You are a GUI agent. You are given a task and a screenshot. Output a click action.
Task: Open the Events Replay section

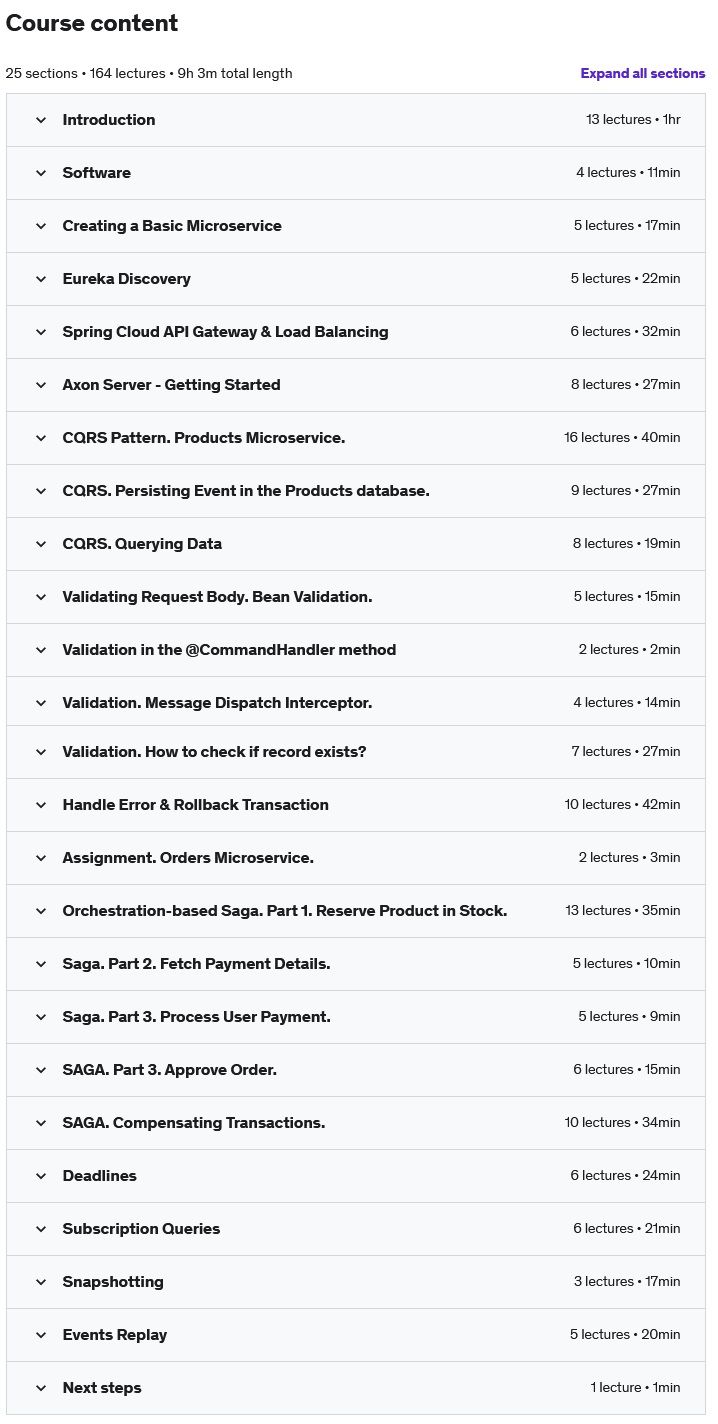coord(115,1335)
